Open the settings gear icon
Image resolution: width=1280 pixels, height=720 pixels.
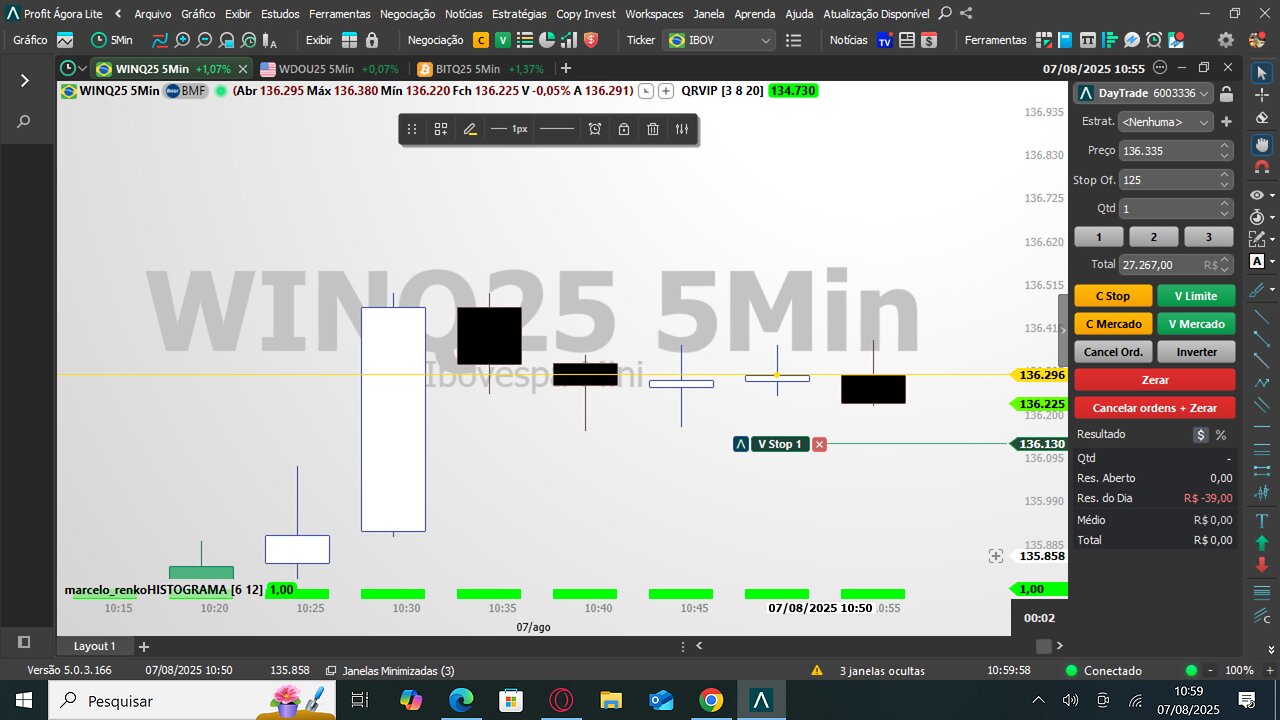(1226, 40)
